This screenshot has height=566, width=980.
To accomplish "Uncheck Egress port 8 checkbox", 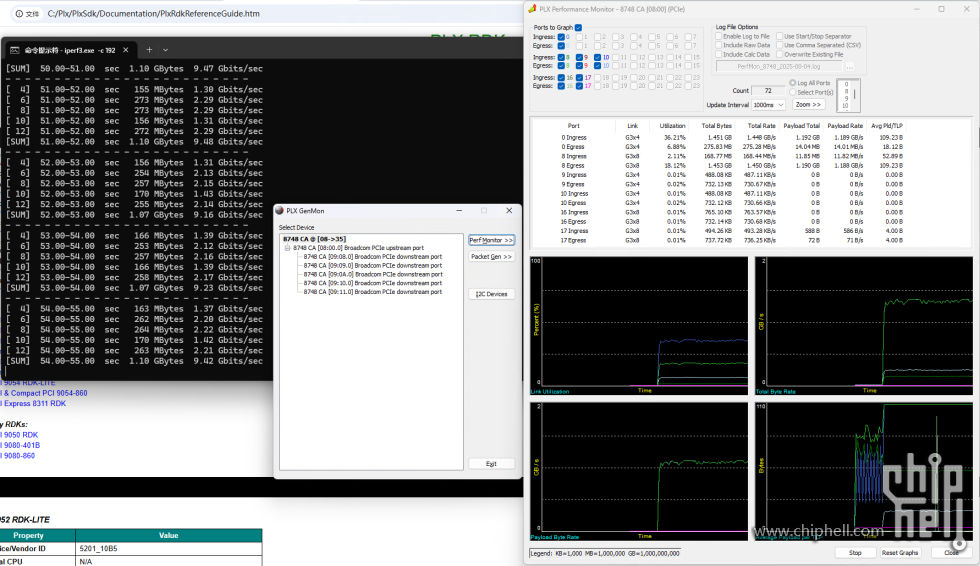I will click(561, 66).
